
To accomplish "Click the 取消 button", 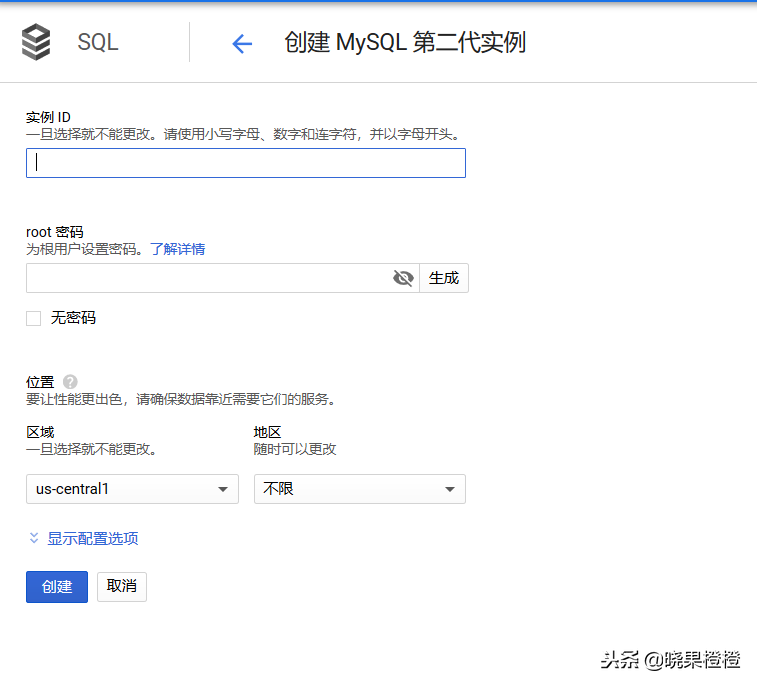I will pyautogui.click(x=122, y=587).
